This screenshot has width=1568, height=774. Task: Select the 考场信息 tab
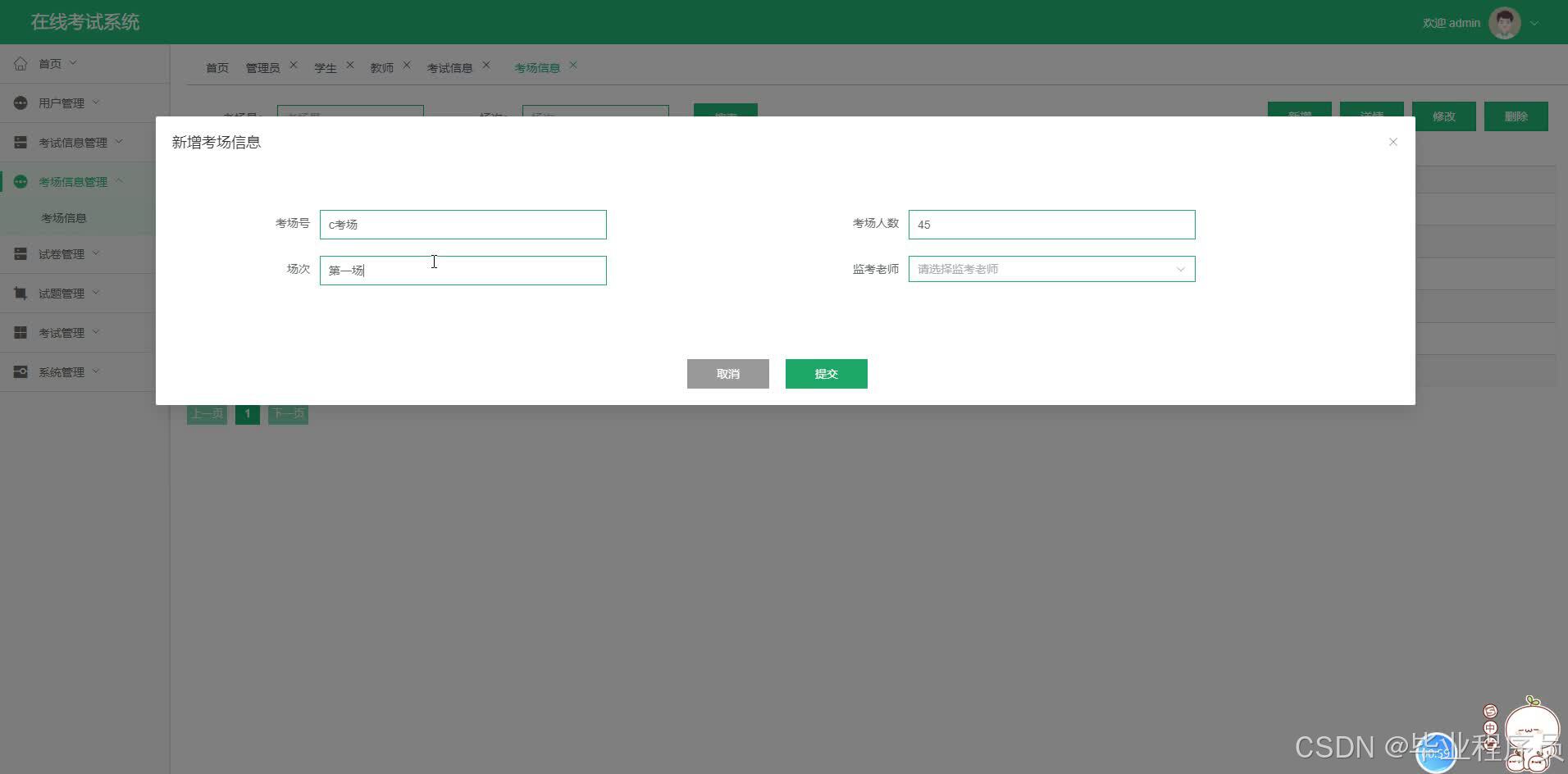tap(537, 67)
